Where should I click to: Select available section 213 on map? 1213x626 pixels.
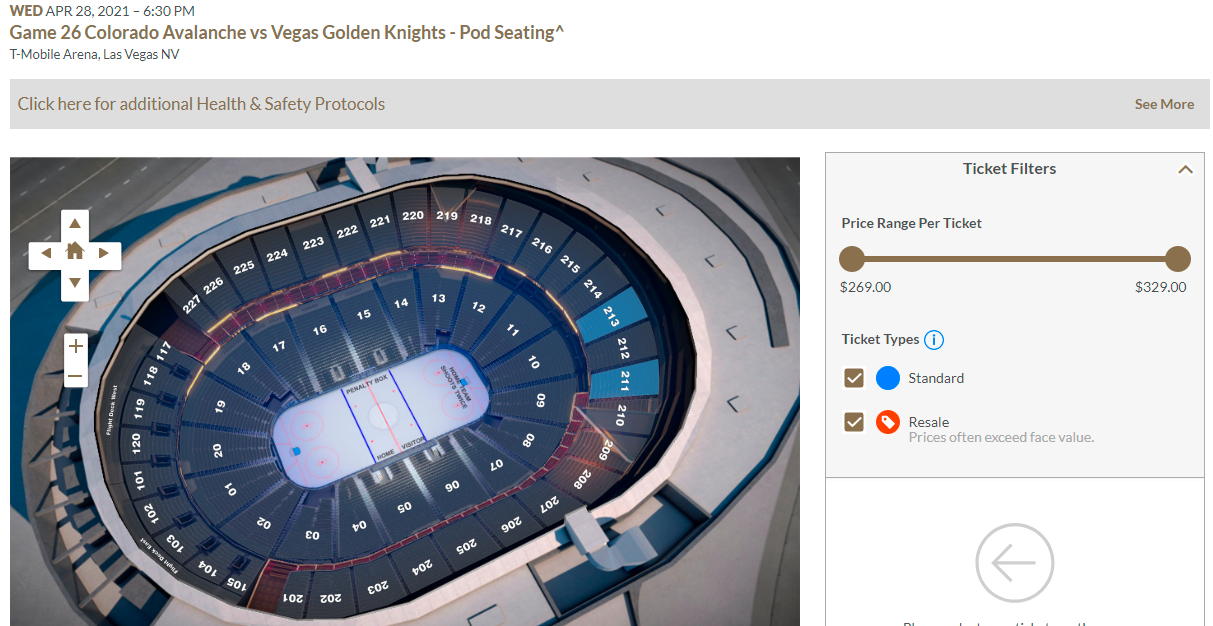coord(612,314)
